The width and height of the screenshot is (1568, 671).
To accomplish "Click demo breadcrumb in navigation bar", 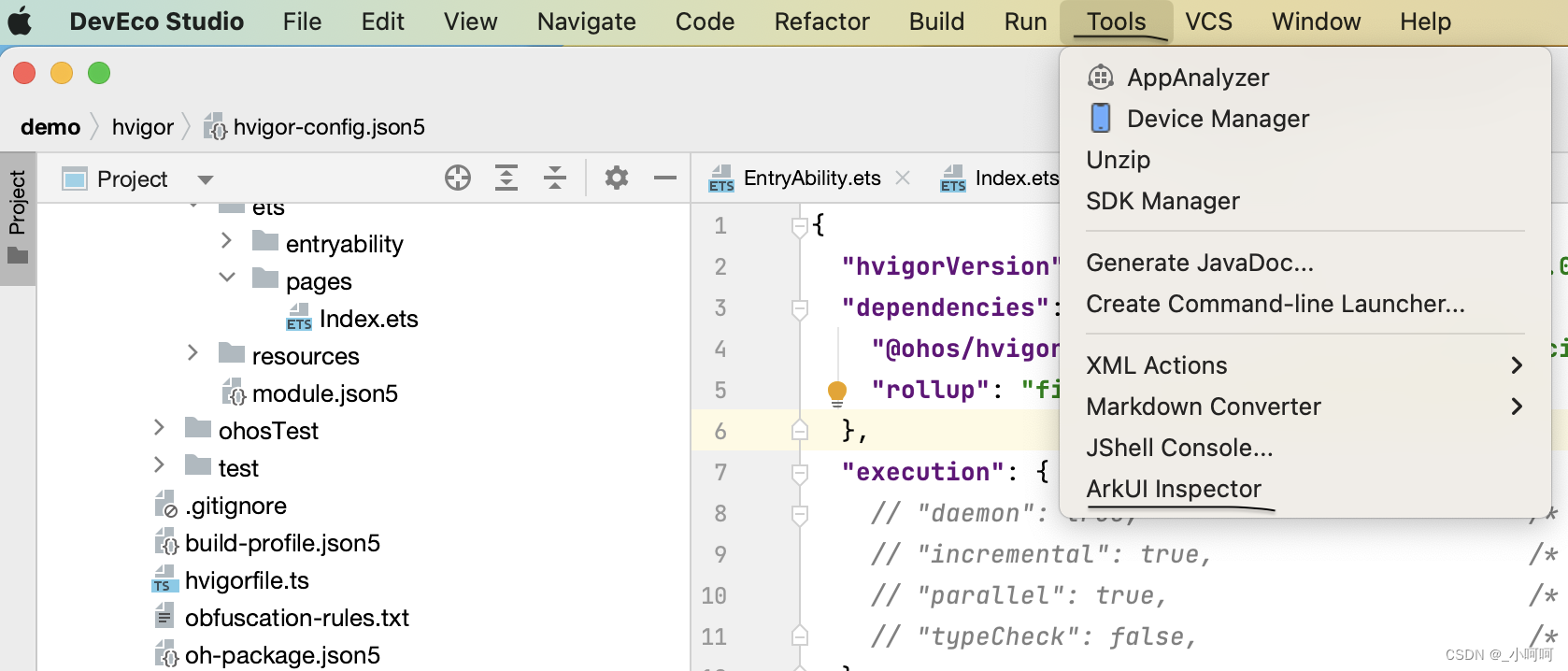I will pos(50,127).
